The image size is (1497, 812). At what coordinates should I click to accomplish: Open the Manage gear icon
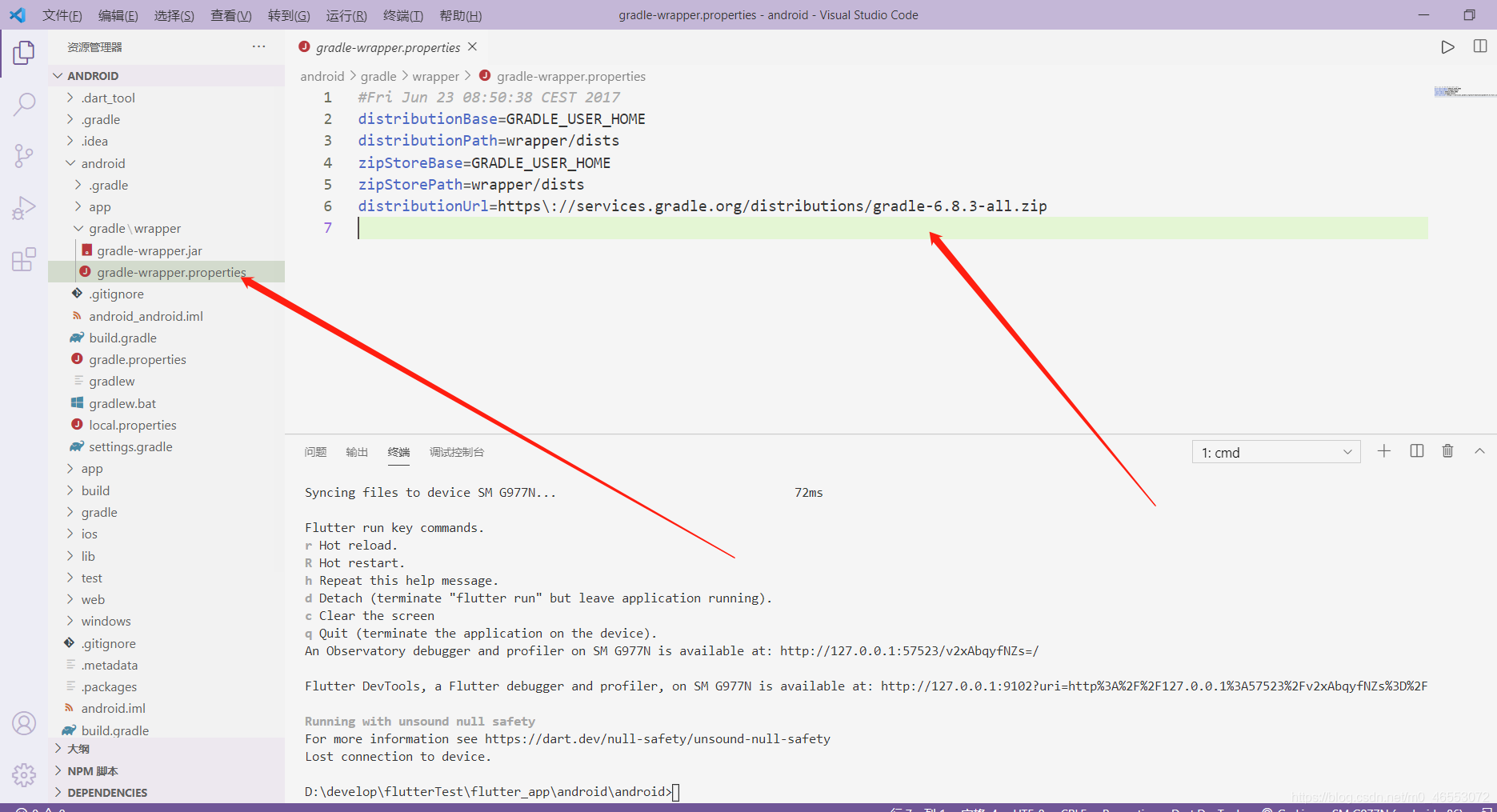24,774
